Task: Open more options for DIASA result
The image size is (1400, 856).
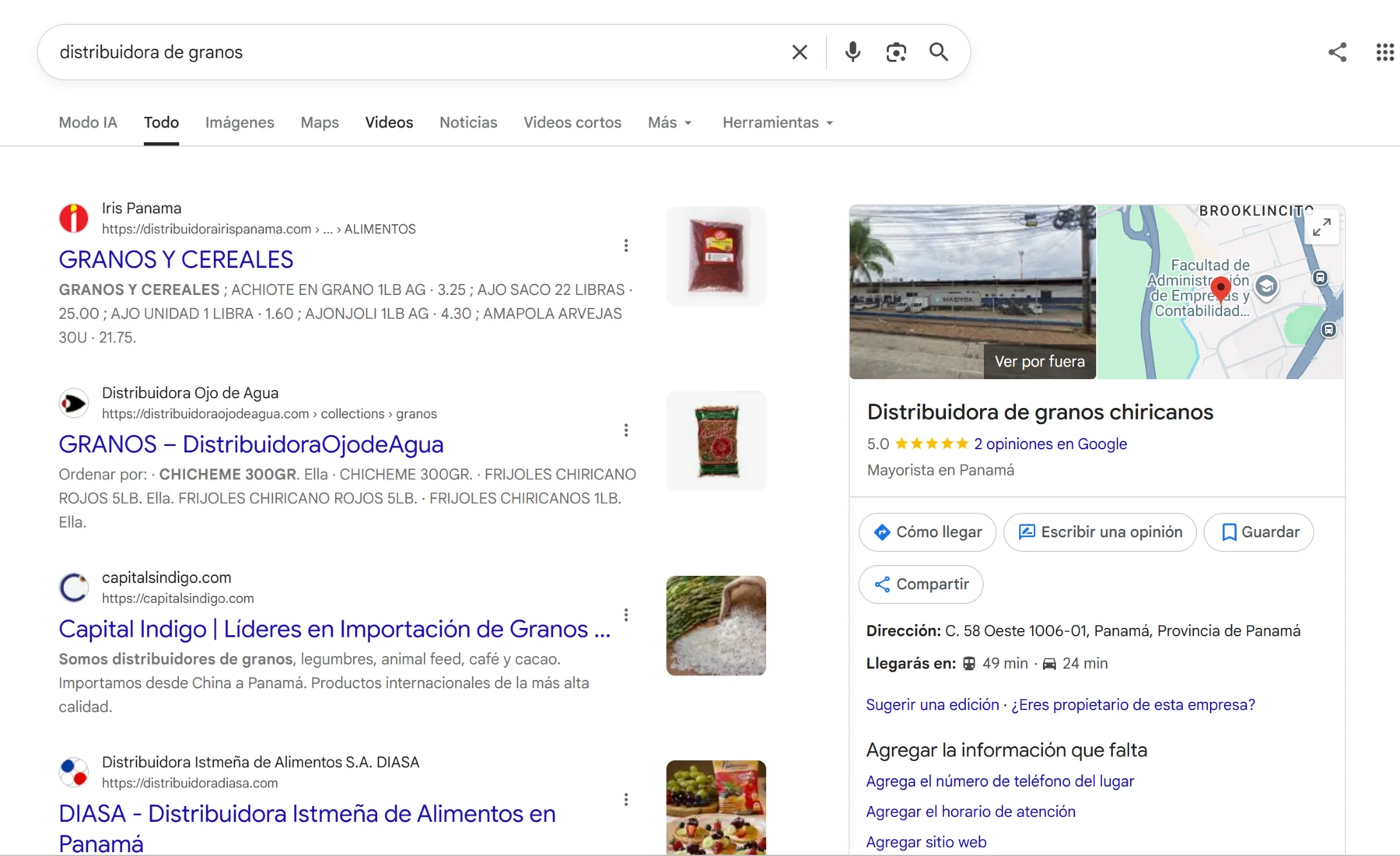Action: pos(626,799)
